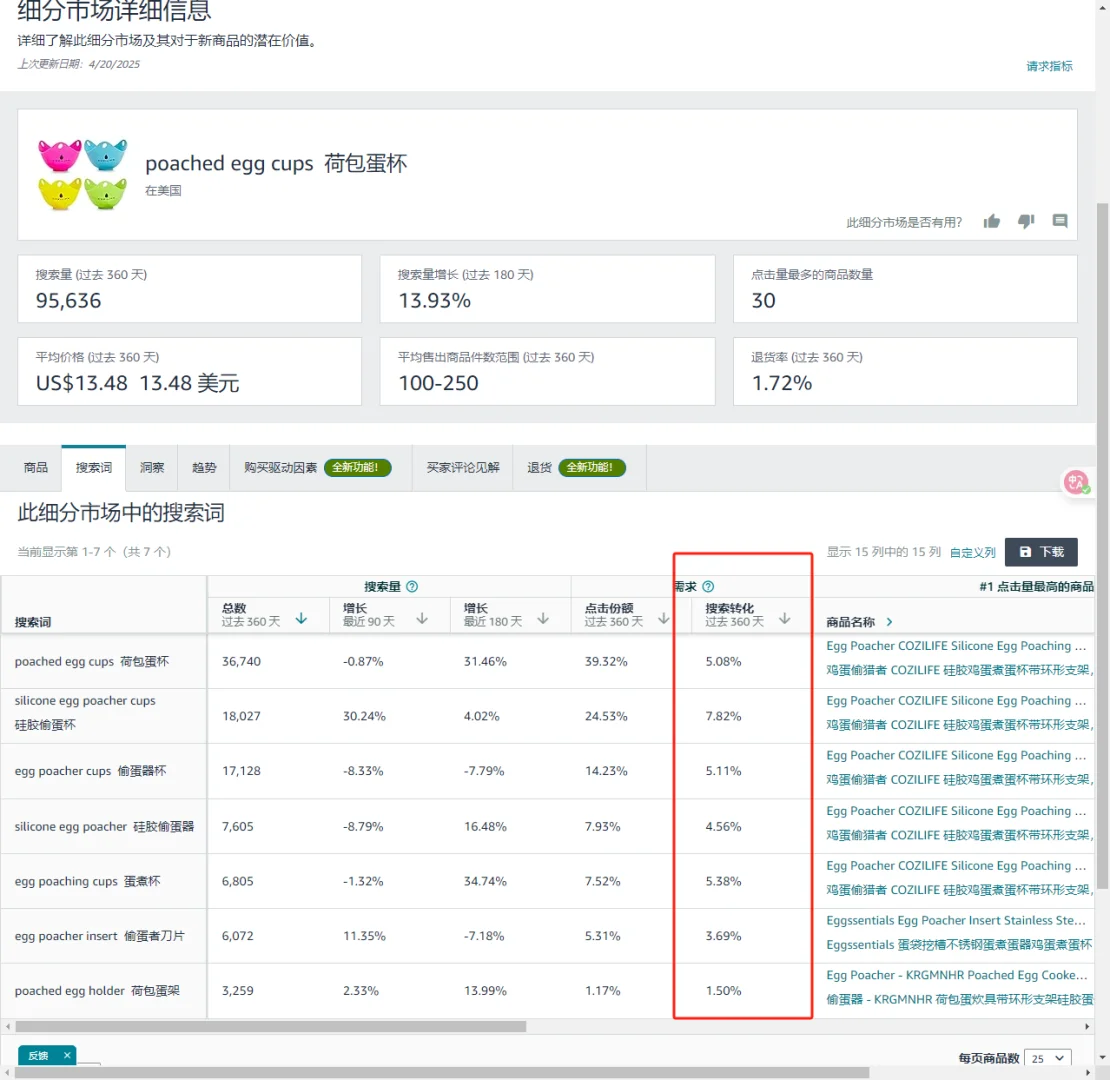Click the 7.82% search conversion cell

point(723,716)
